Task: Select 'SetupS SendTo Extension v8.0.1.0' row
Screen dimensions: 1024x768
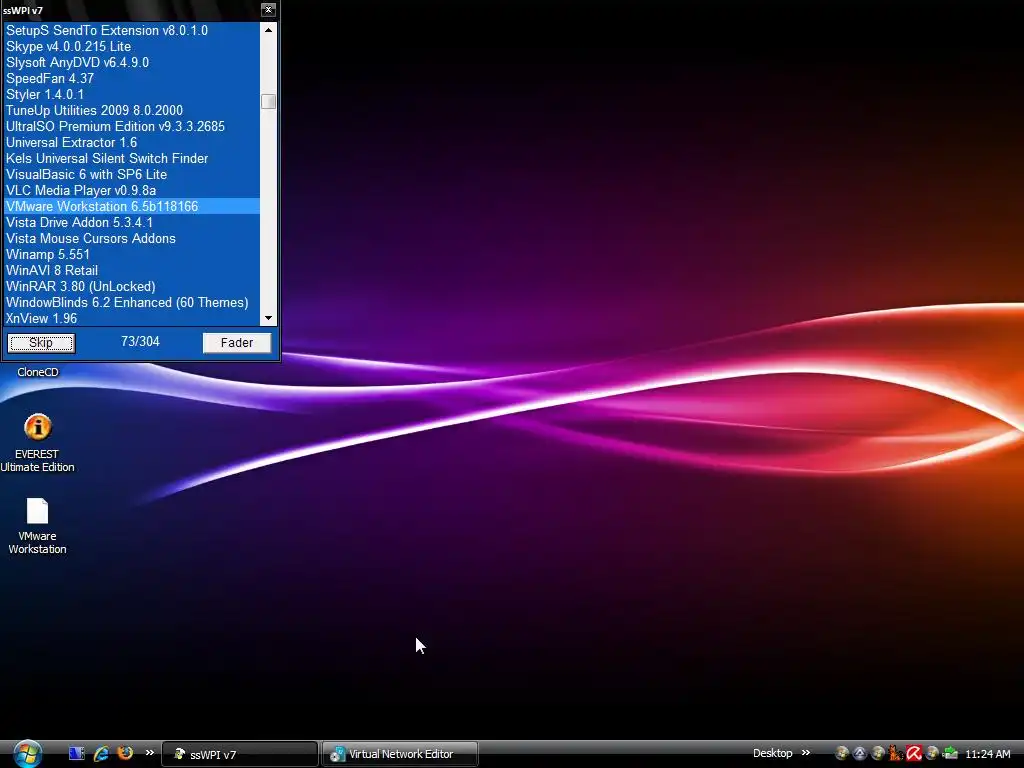Action: pos(132,30)
